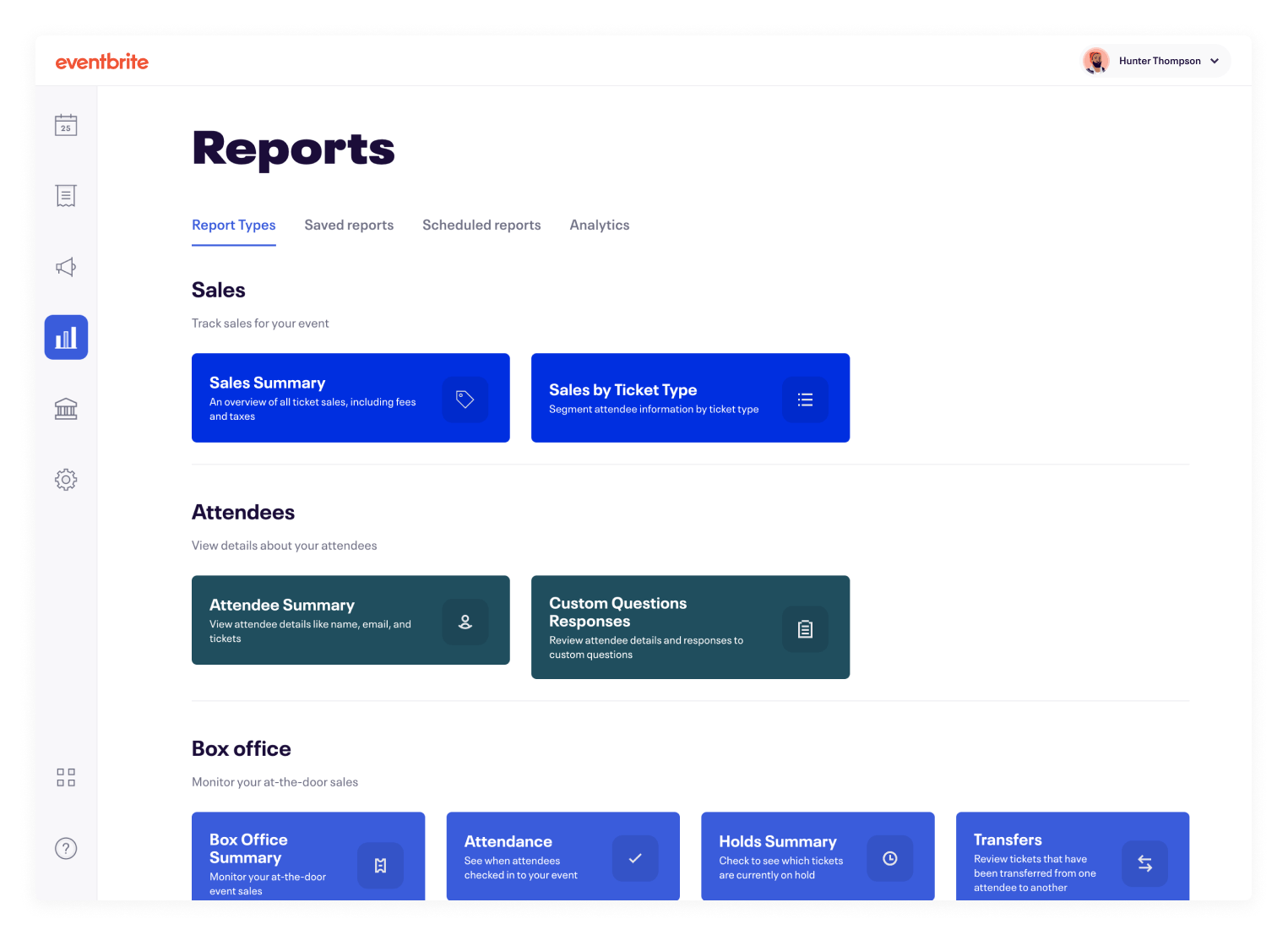Switch to the Saved reports tab
The height and width of the screenshot is (935, 1288).
pos(349,225)
